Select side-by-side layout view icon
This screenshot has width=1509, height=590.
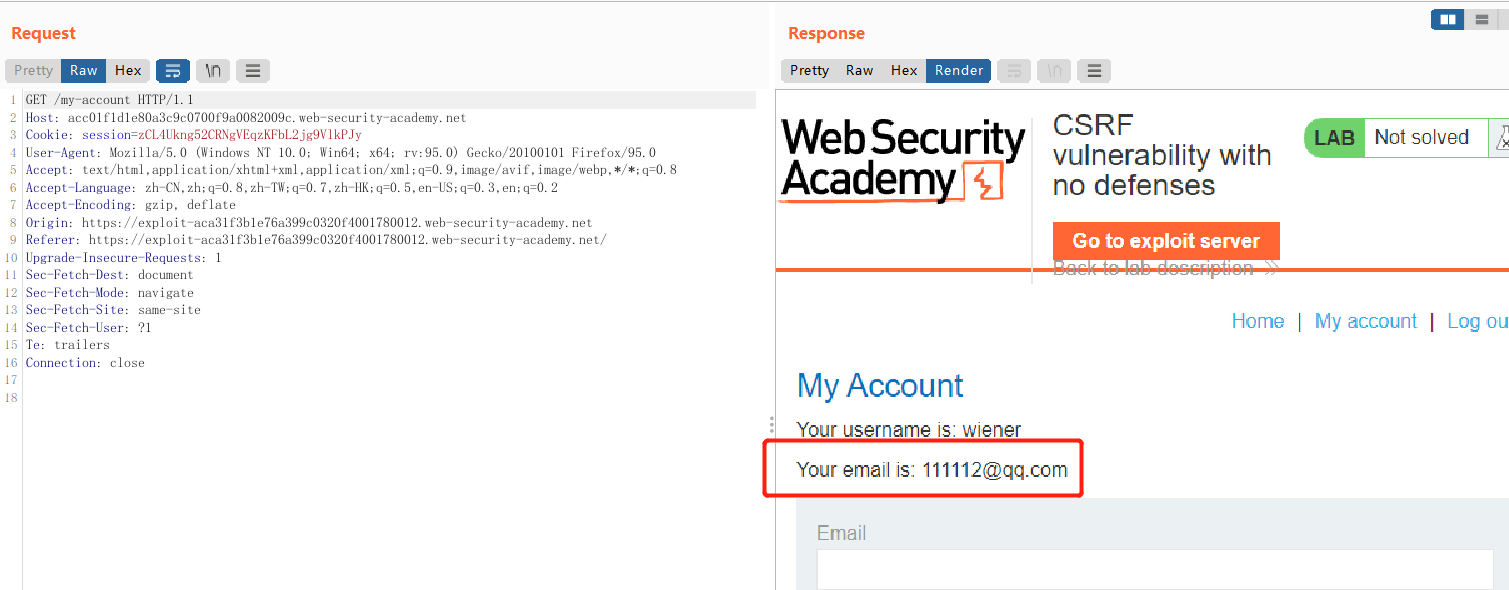[x=1447, y=19]
